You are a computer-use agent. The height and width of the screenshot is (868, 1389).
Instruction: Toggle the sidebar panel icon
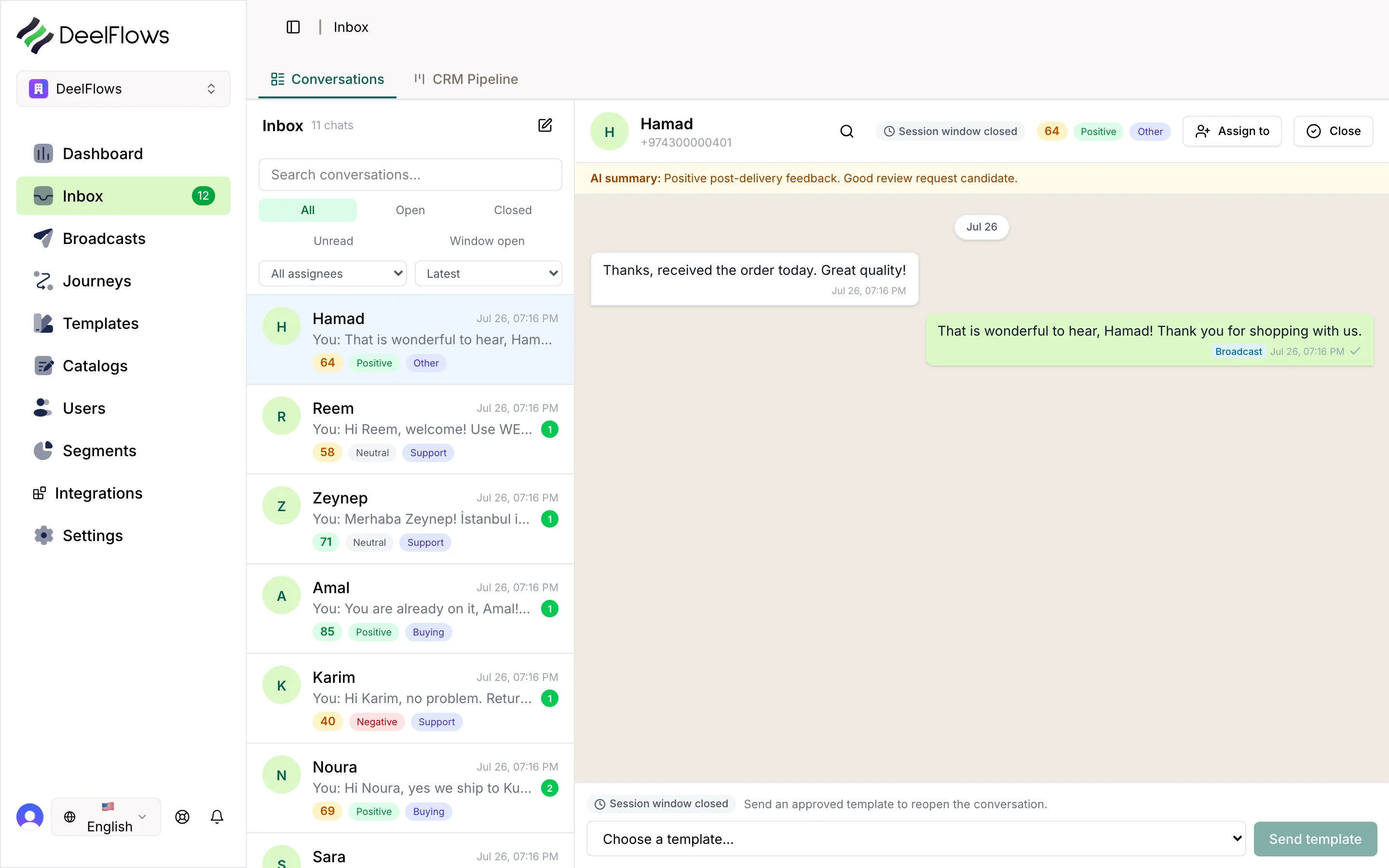293,27
